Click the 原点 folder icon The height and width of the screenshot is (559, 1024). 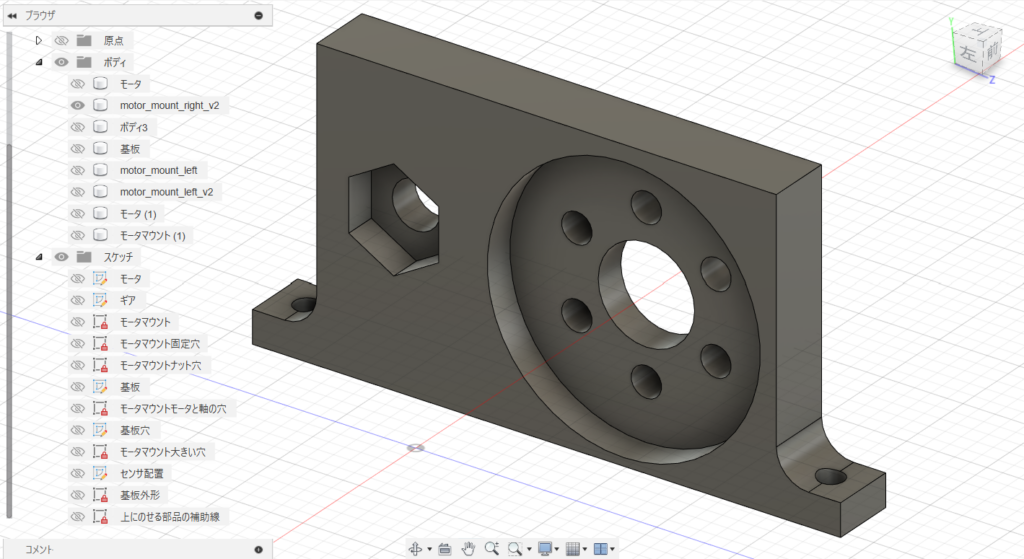84,40
